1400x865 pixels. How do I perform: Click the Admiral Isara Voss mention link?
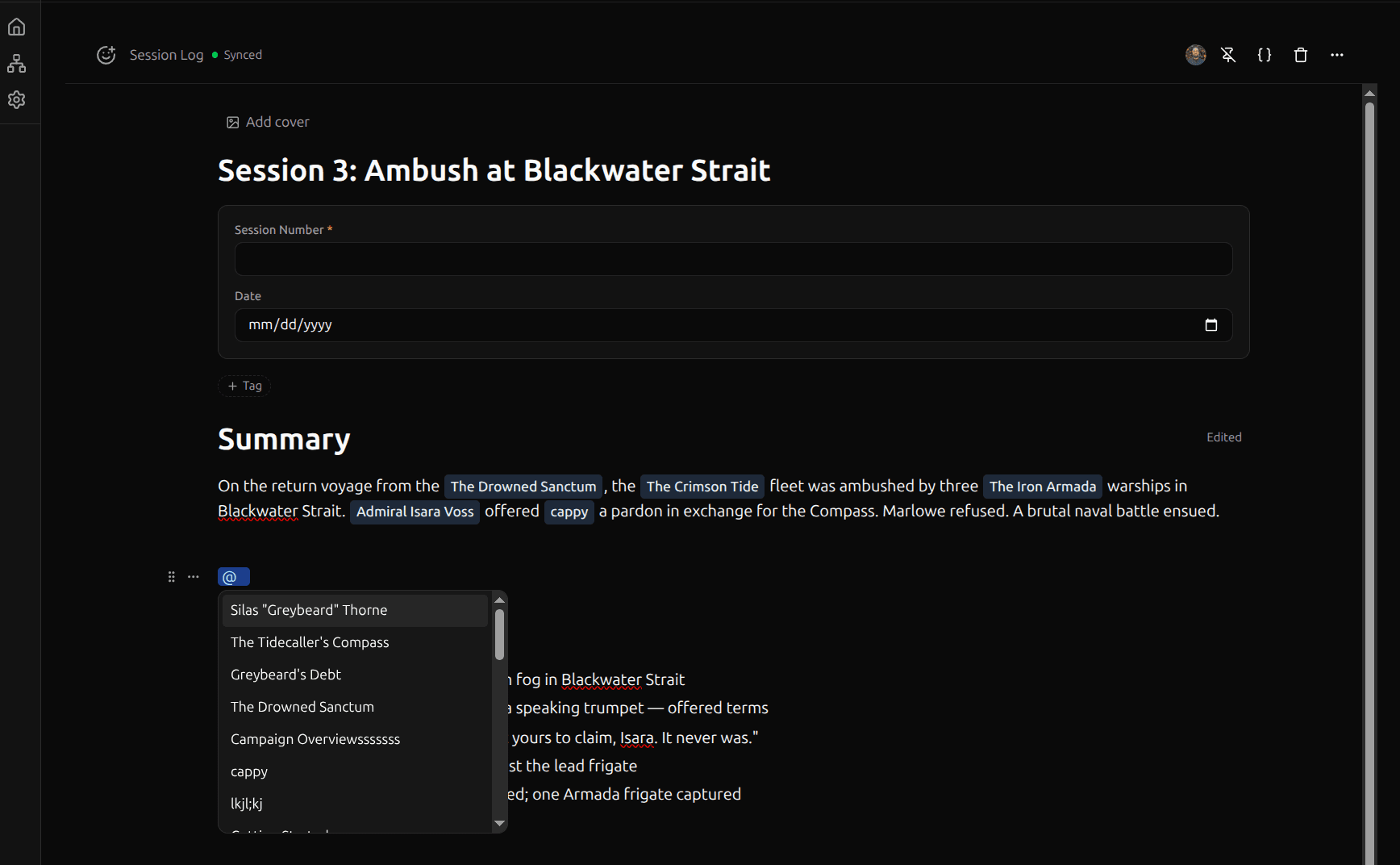[x=415, y=512]
